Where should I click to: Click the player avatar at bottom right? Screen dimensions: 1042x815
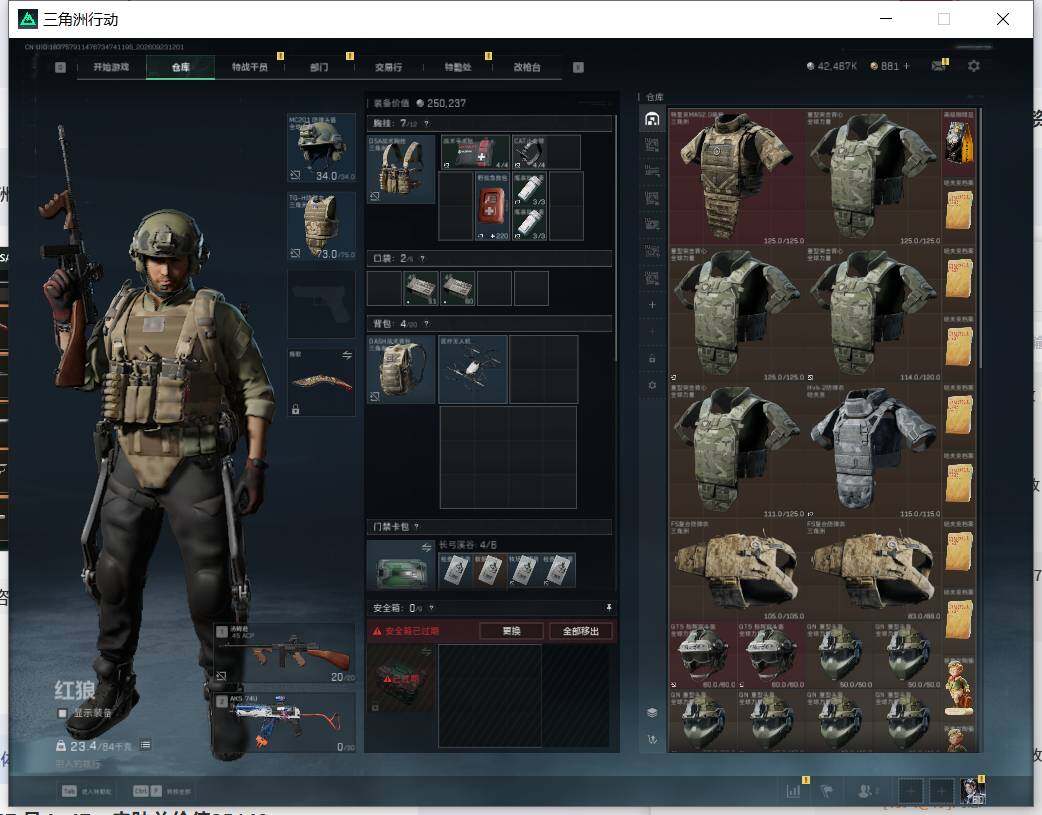click(x=972, y=790)
